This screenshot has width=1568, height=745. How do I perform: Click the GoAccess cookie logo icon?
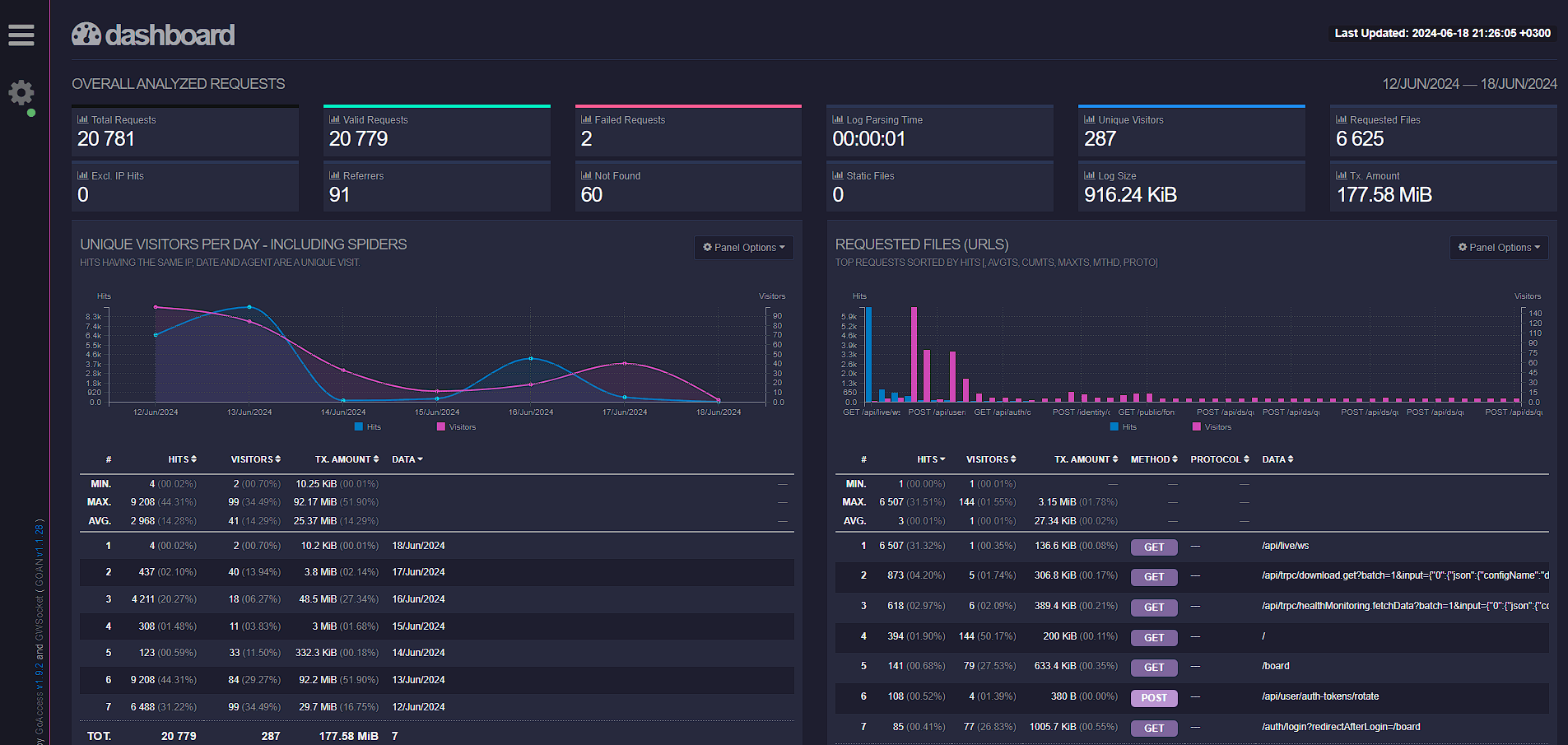pos(86,33)
